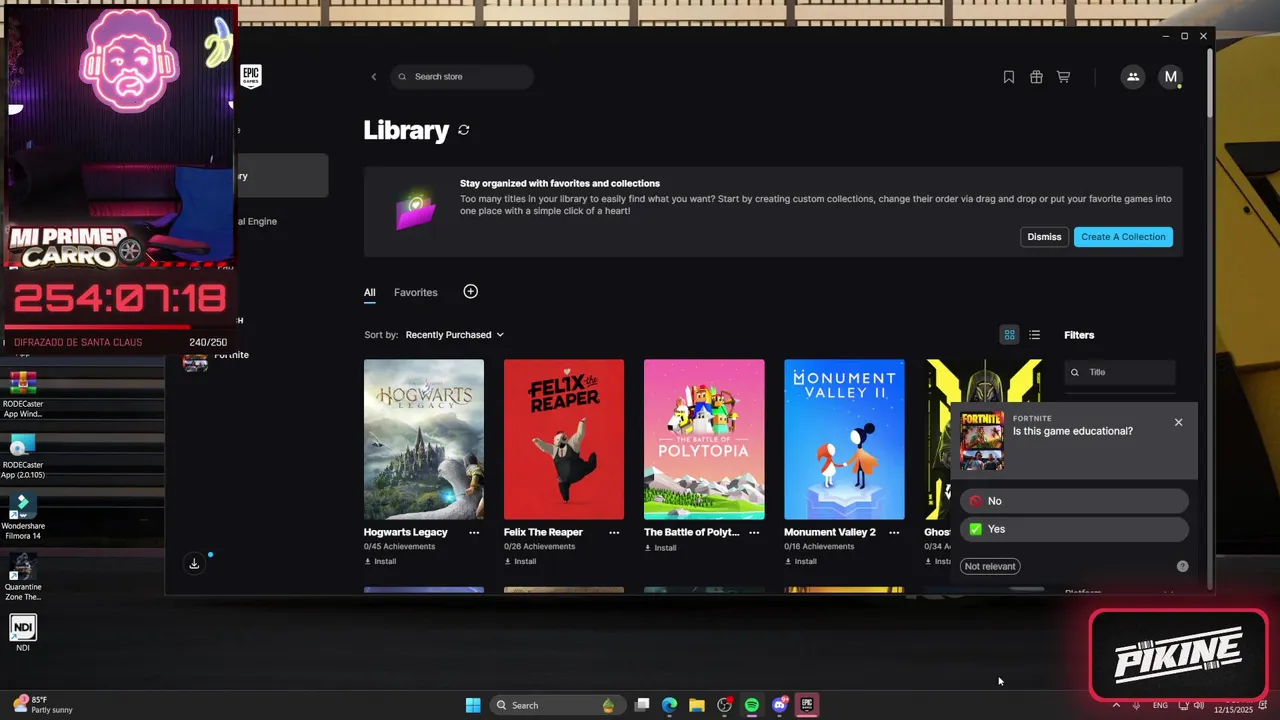Open Monument Valley 2 three-dot options menu
Viewport: 1280px width, 720px height.
(x=894, y=533)
